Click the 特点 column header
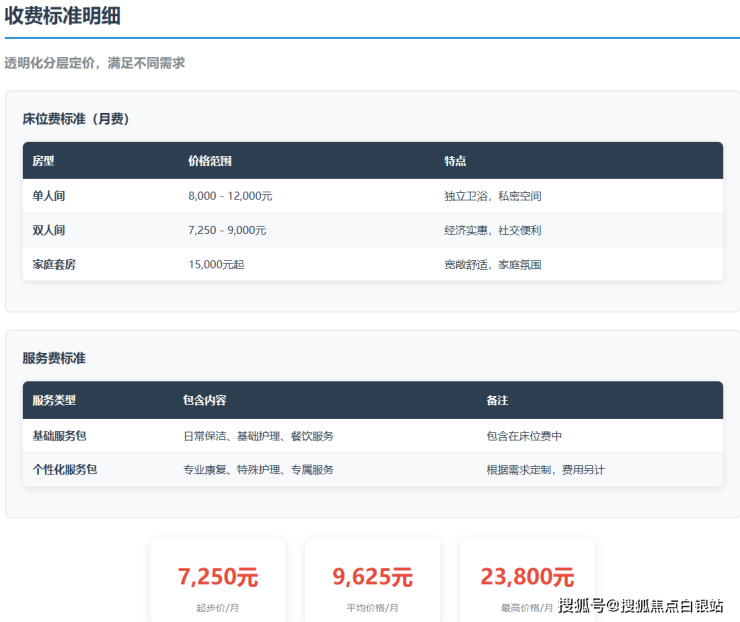740x622 pixels. pyautogui.click(x=455, y=161)
